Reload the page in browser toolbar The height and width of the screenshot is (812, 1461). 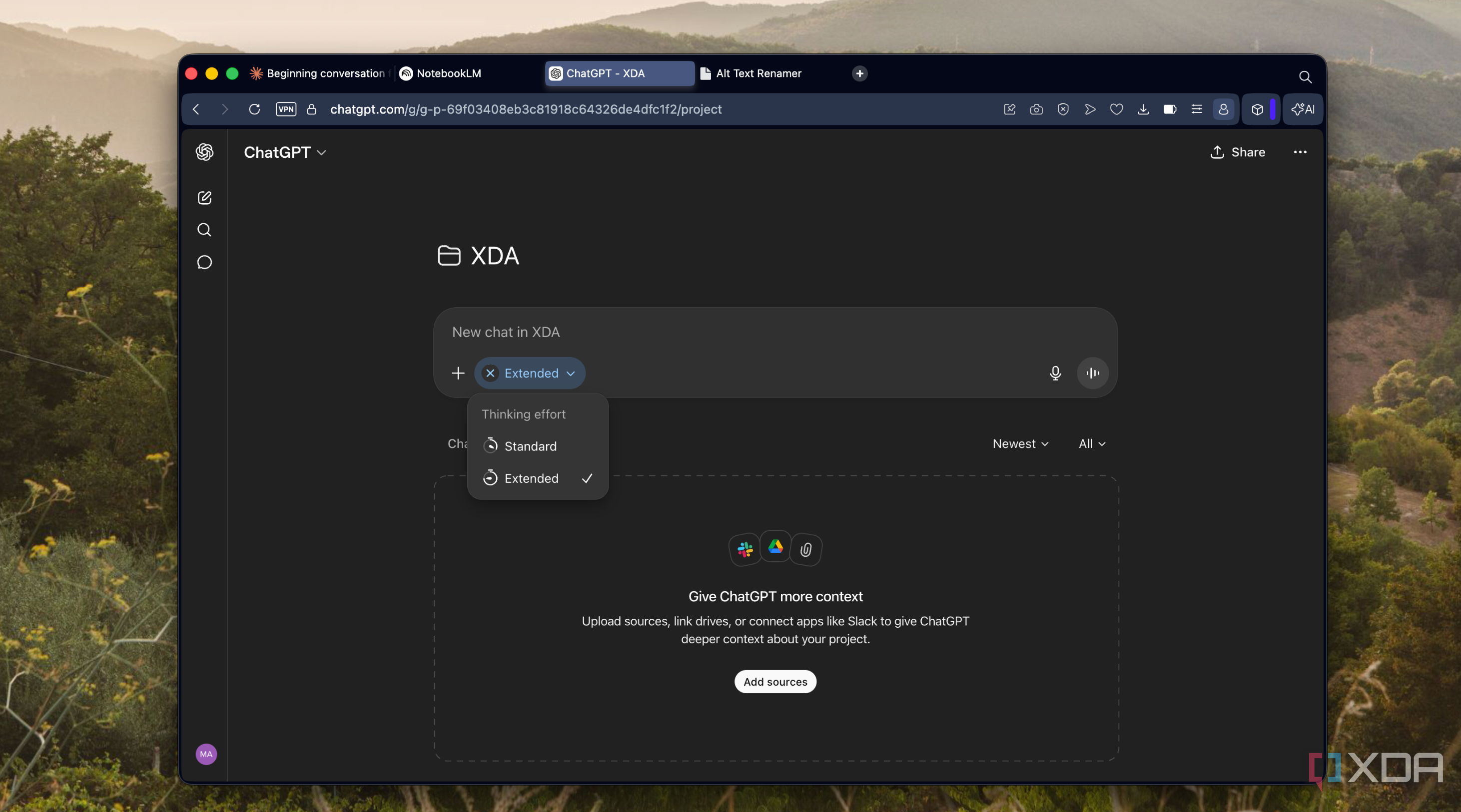point(254,109)
